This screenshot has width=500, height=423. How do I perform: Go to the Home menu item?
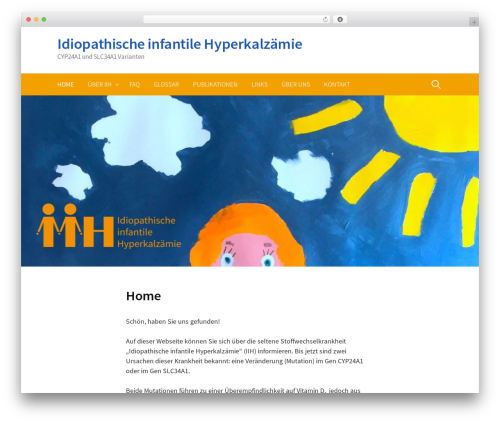click(65, 84)
